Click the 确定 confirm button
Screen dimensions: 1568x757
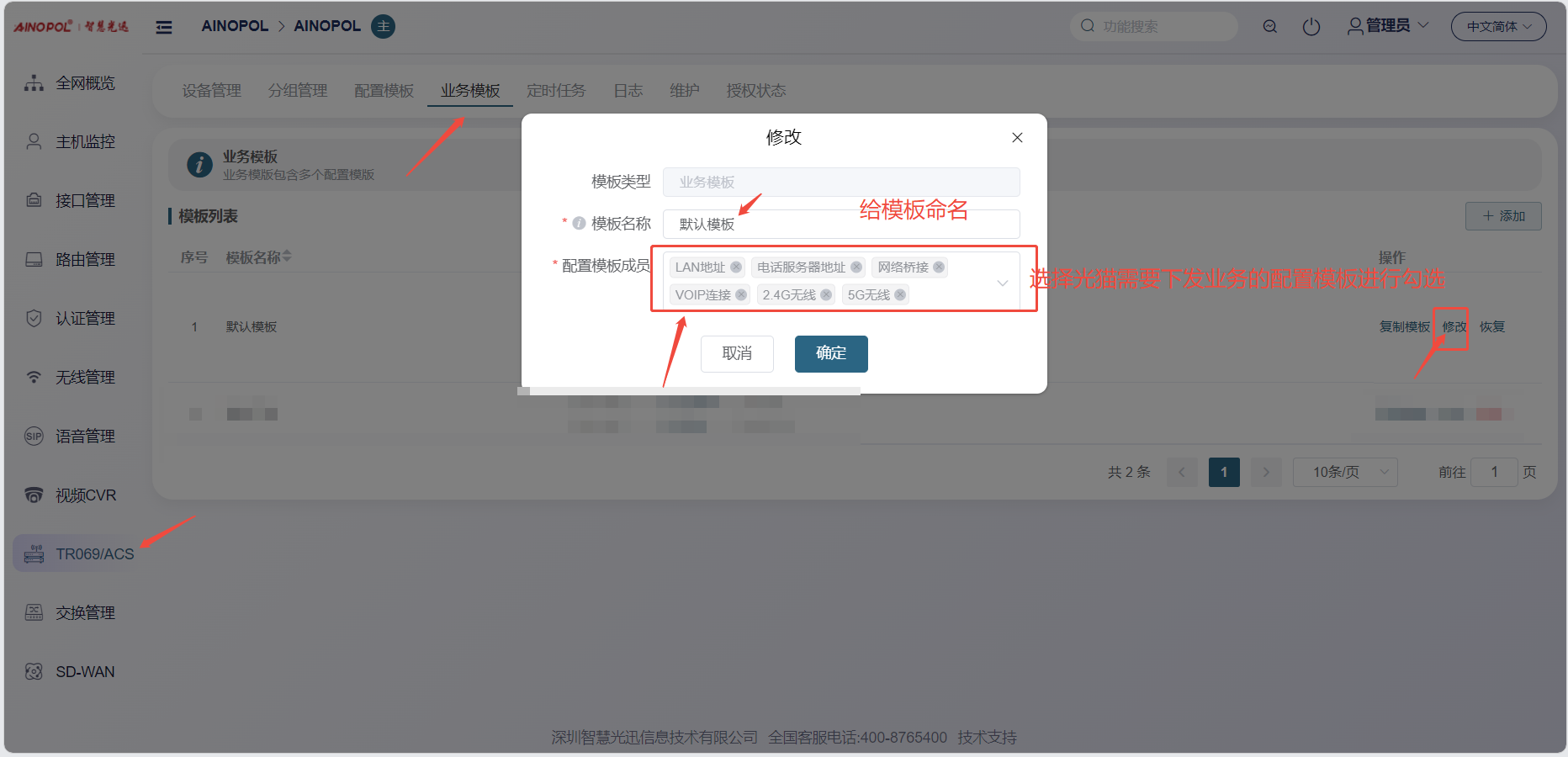(830, 354)
